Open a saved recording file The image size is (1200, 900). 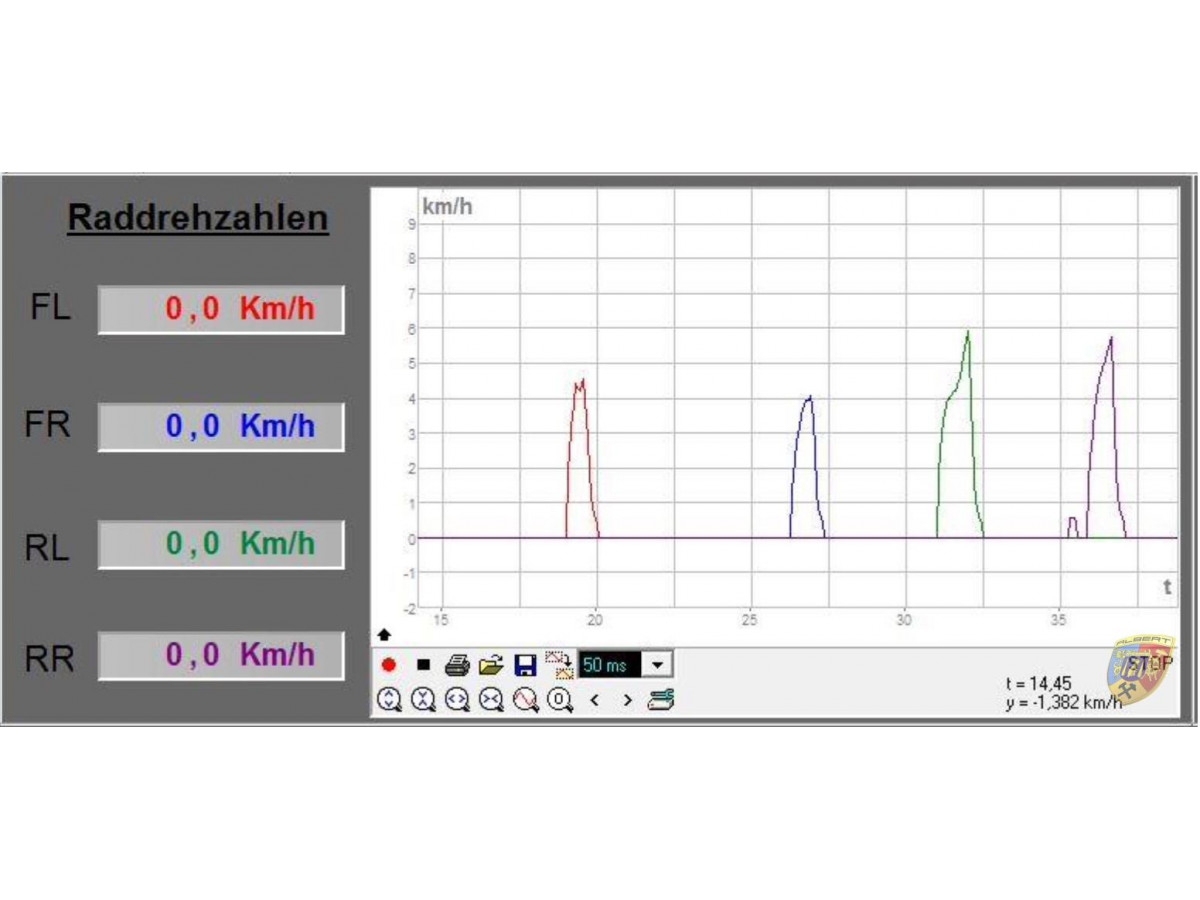[x=491, y=665]
